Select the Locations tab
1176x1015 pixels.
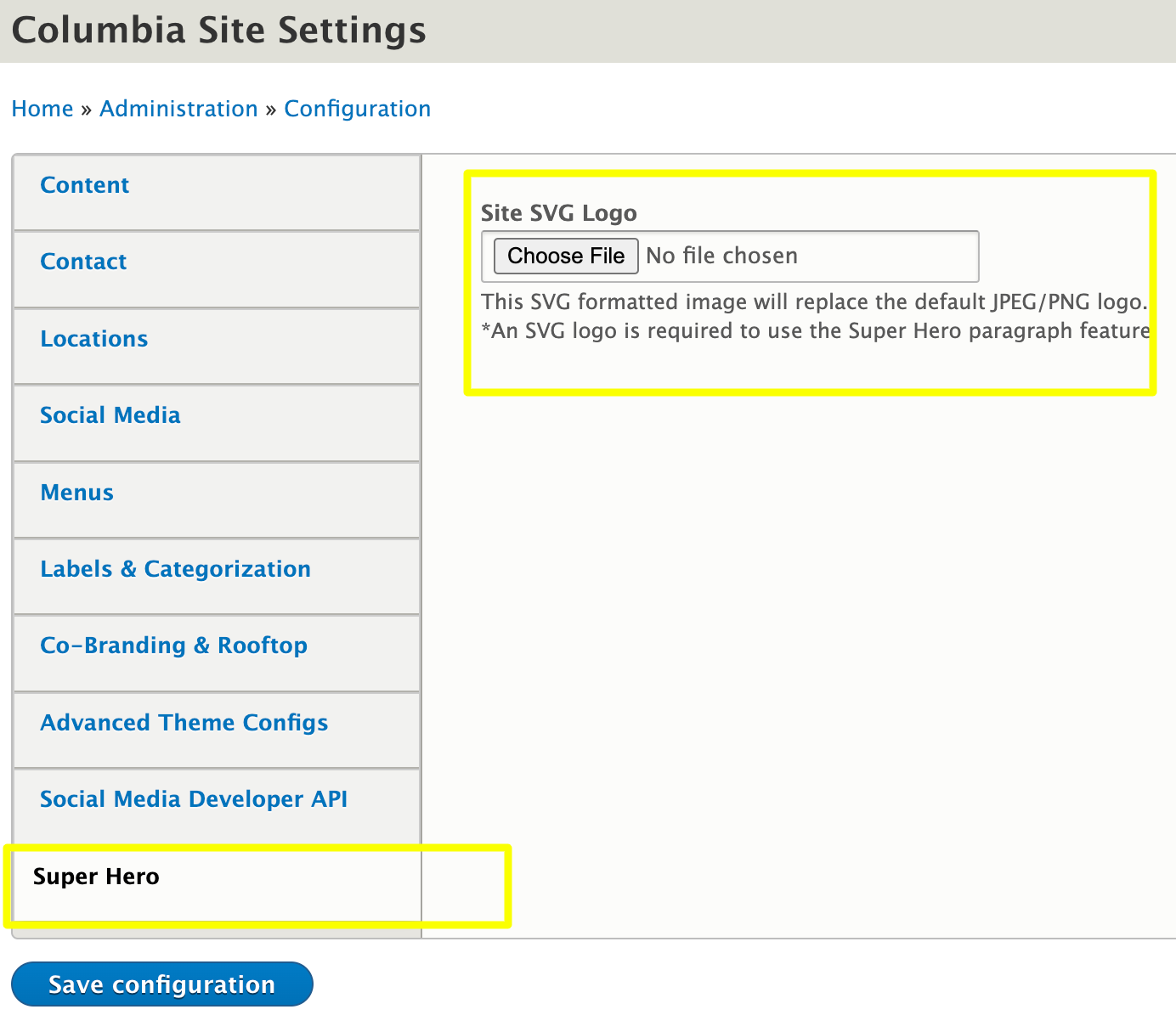click(93, 339)
